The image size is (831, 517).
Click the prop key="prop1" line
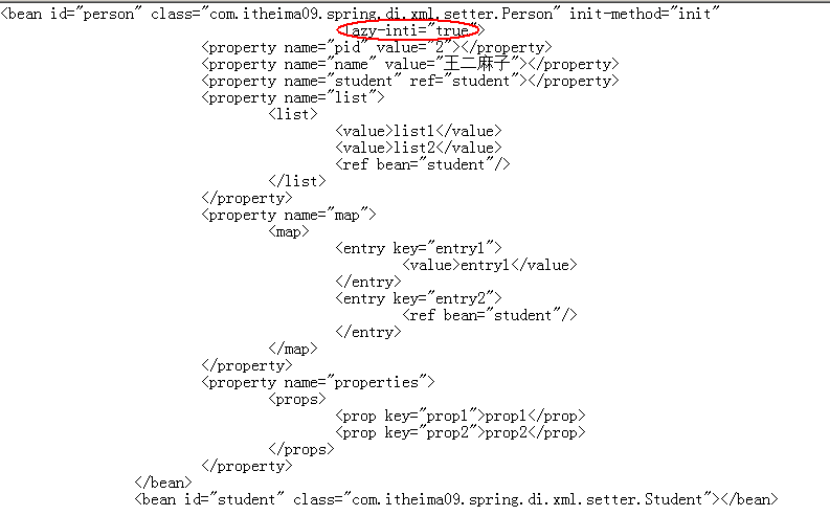click(x=460, y=416)
